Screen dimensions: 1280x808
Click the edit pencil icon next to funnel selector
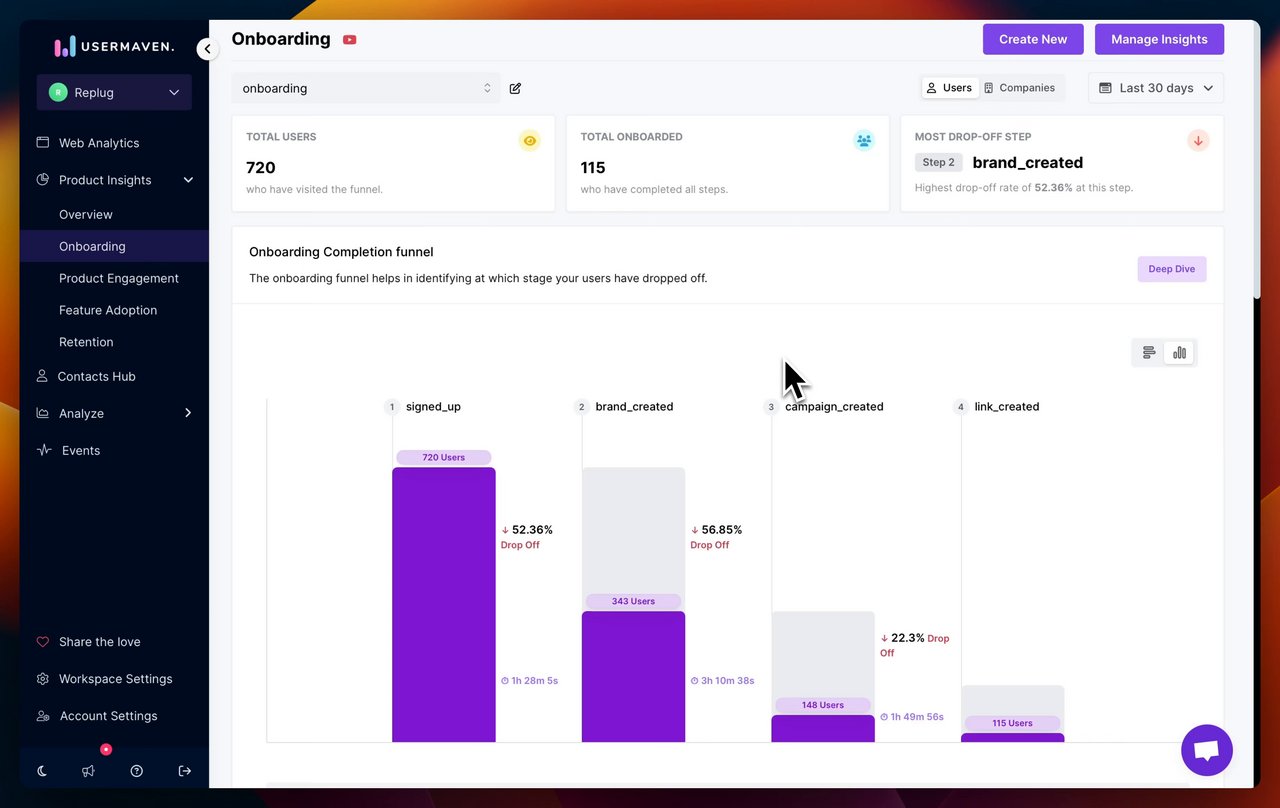coord(515,88)
